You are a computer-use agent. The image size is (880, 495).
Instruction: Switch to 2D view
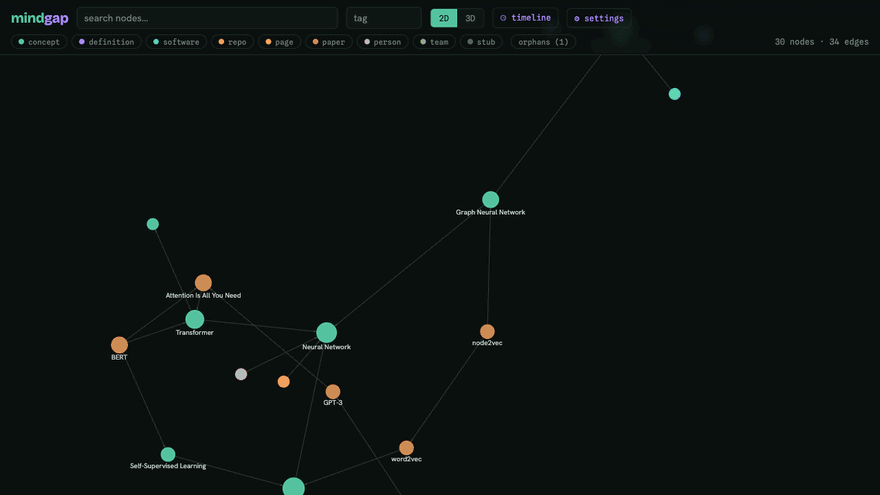(443, 18)
